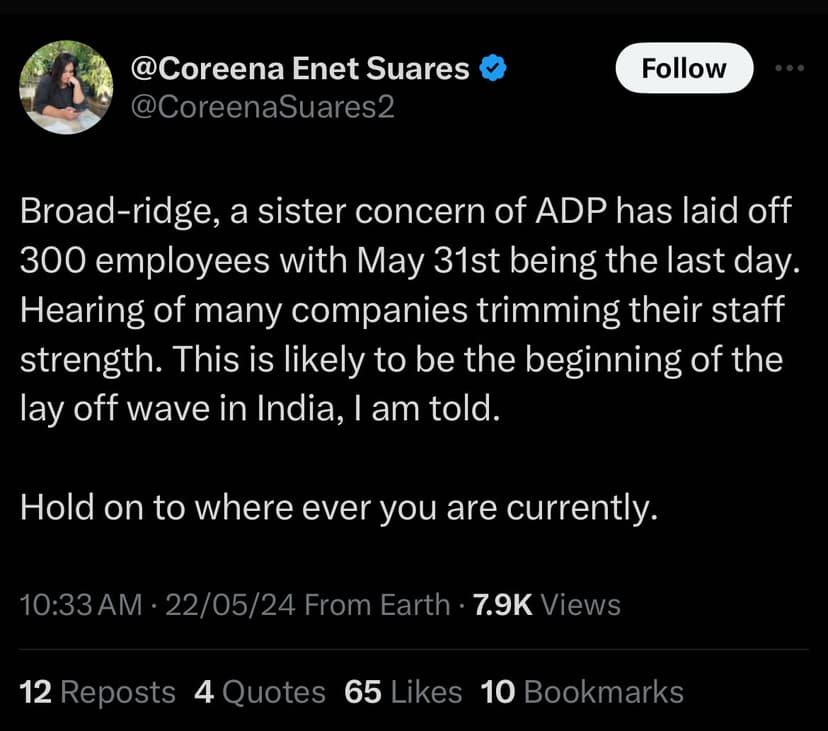
Task: Open the display name @Coreena Enet Suares
Action: (x=300, y=68)
